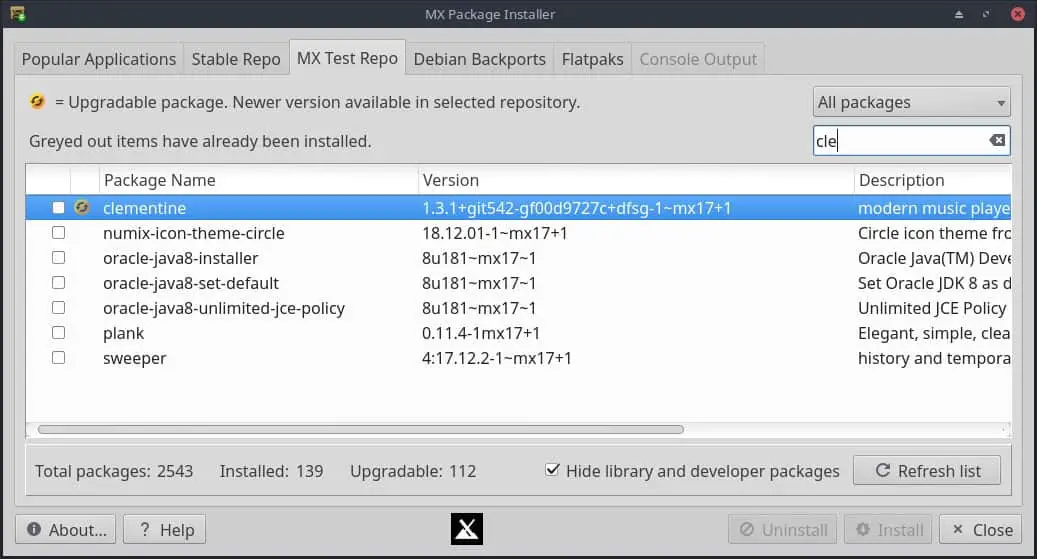Tick the sweeper package checkbox
Screen dimensions: 1037x559
pos(58,358)
